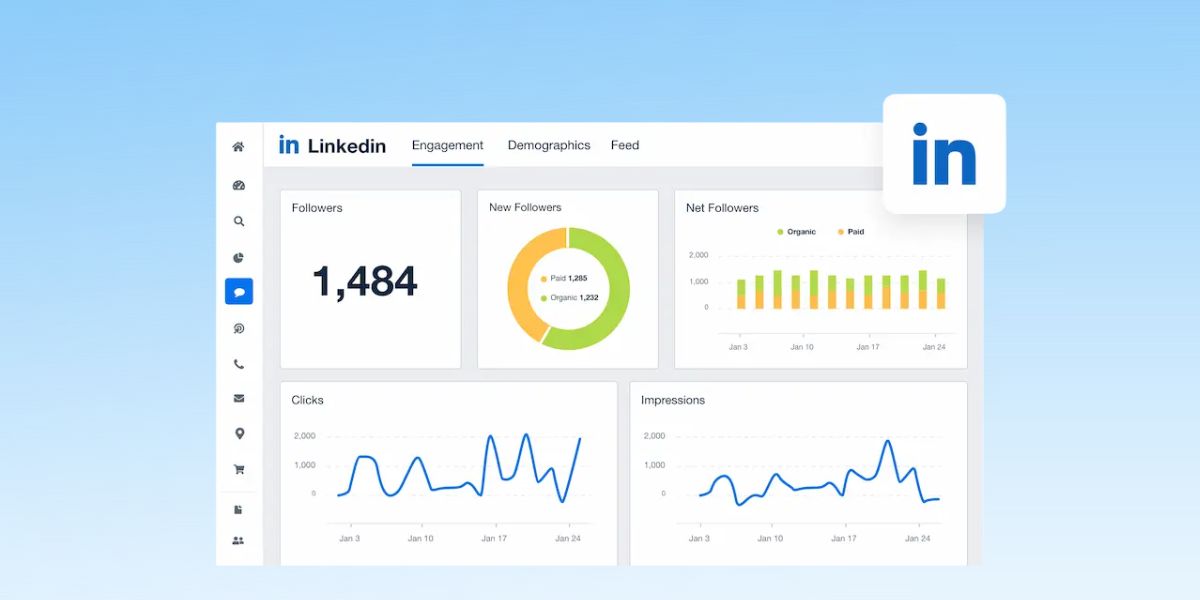1200x600 pixels.
Task: Open the phone call tracking icon
Action: point(238,364)
